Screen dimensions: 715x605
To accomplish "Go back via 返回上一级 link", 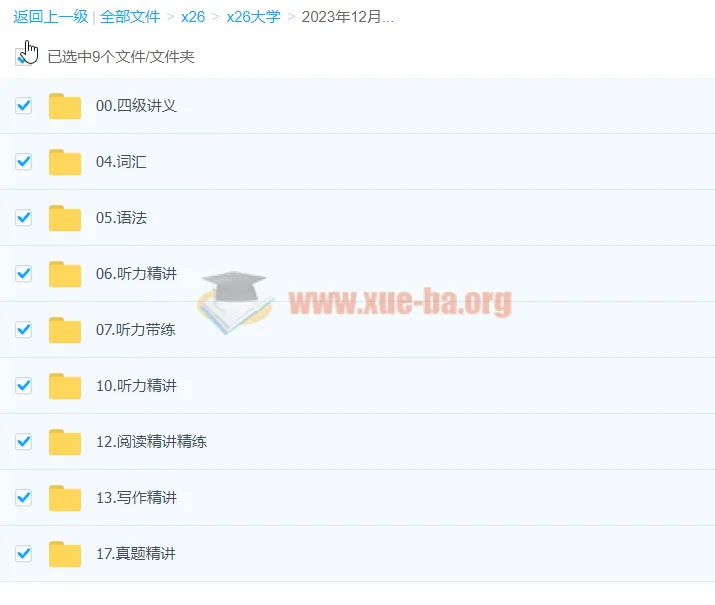I will pyautogui.click(x=51, y=17).
